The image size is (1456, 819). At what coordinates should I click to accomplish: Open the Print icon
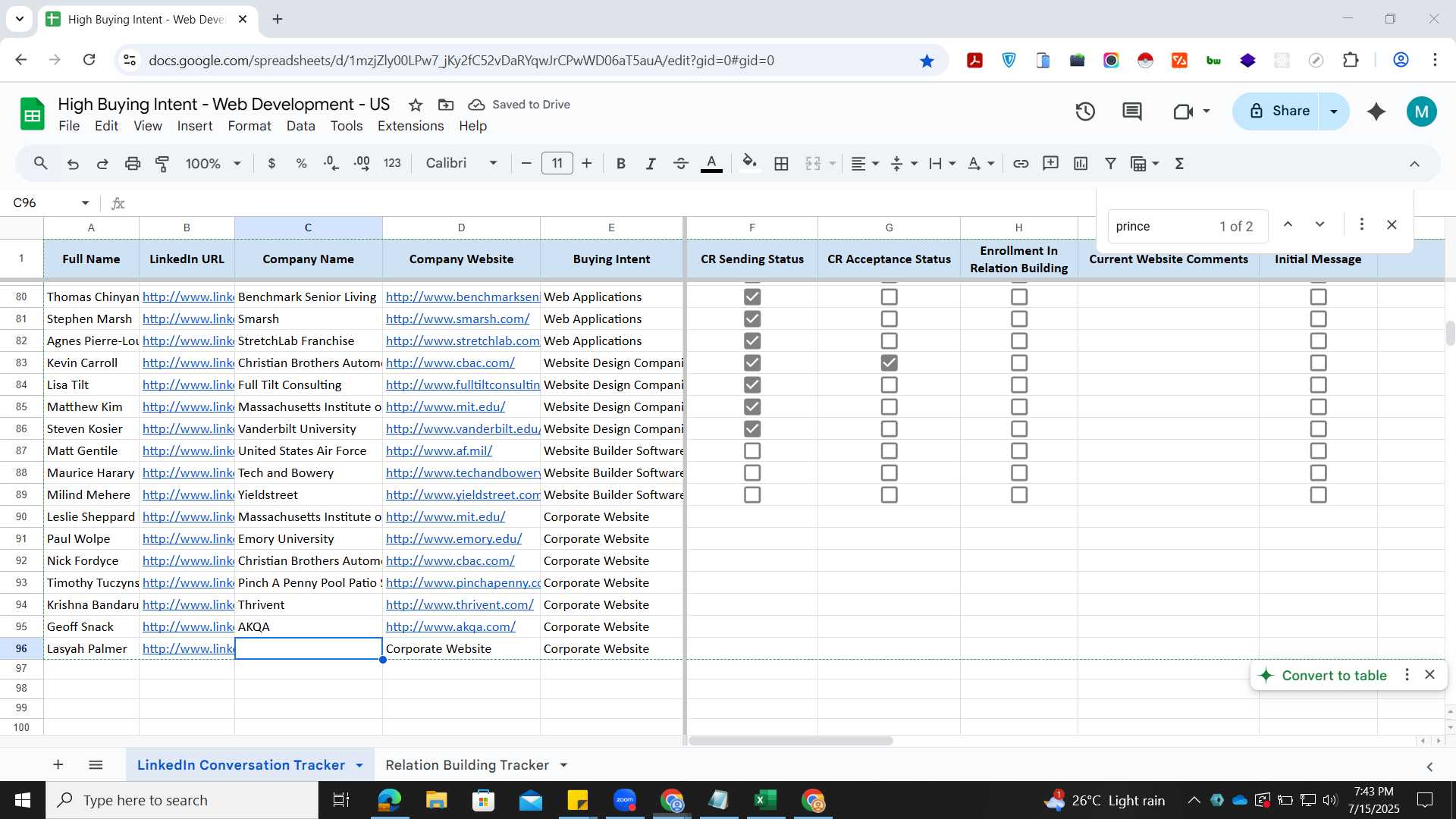tap(133, 164)
